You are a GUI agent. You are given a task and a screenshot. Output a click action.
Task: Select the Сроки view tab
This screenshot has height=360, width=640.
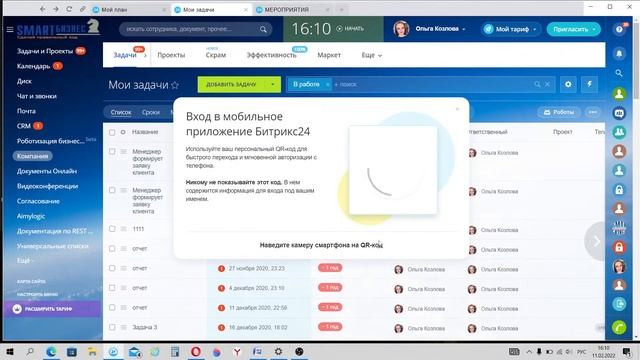[x=151, y=112]
